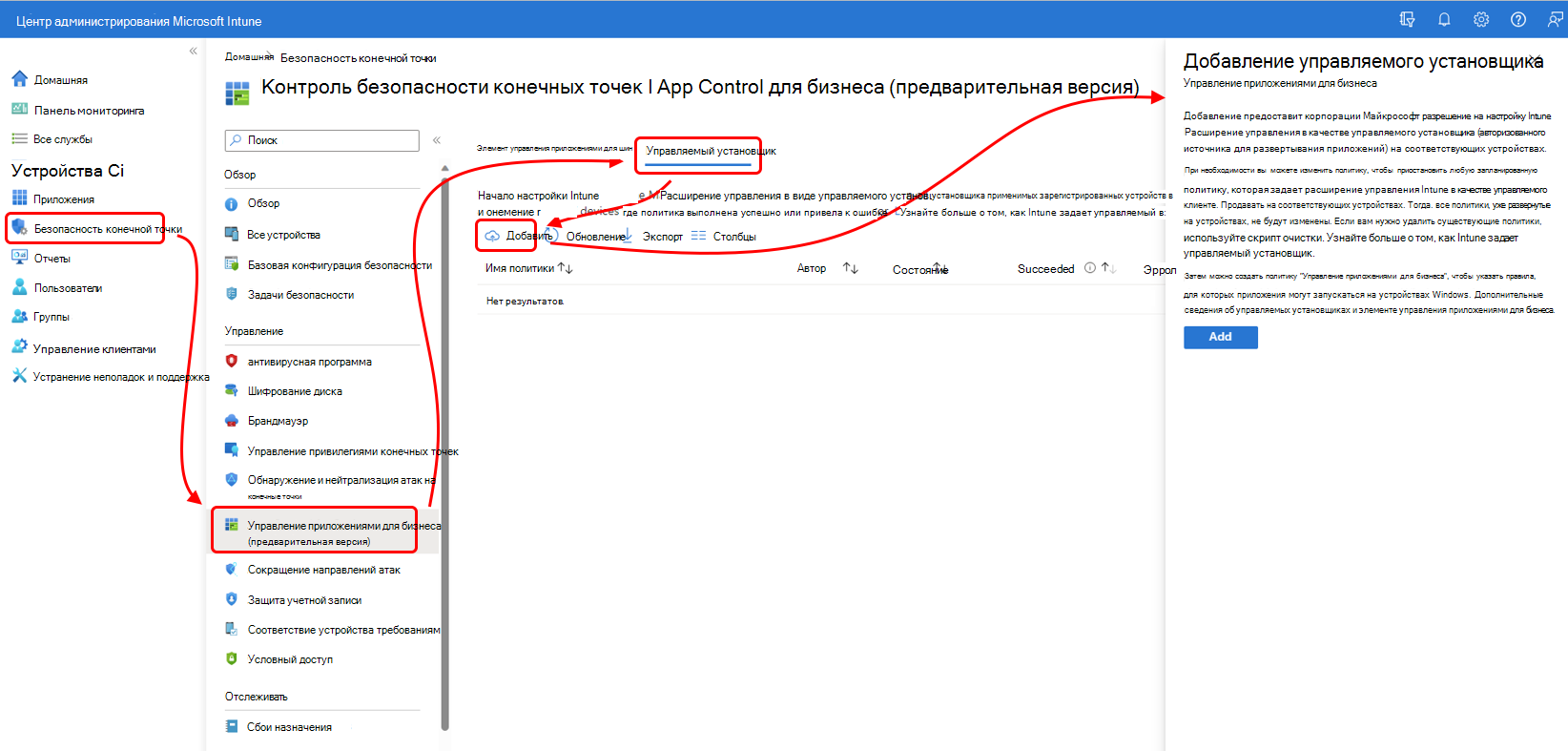1568x751 pixels.
Task: Open Обнаружение и нейтрализация атак icon
Action: coord(231,479)
